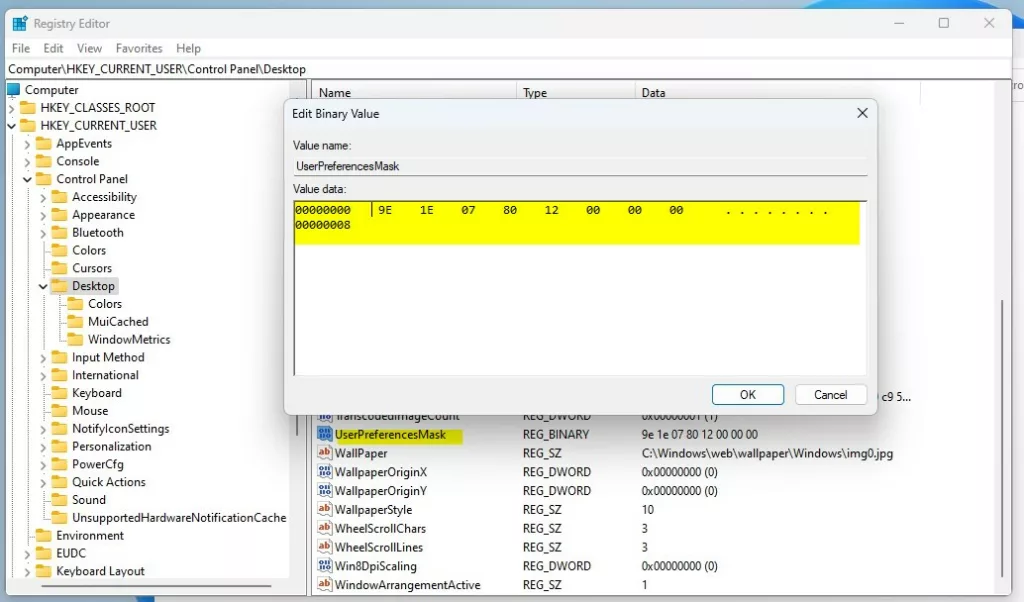Click the string icon beside WindowArrangementActive
The height and width of the screenshot is (602, 1024).
tap(325, 584)
